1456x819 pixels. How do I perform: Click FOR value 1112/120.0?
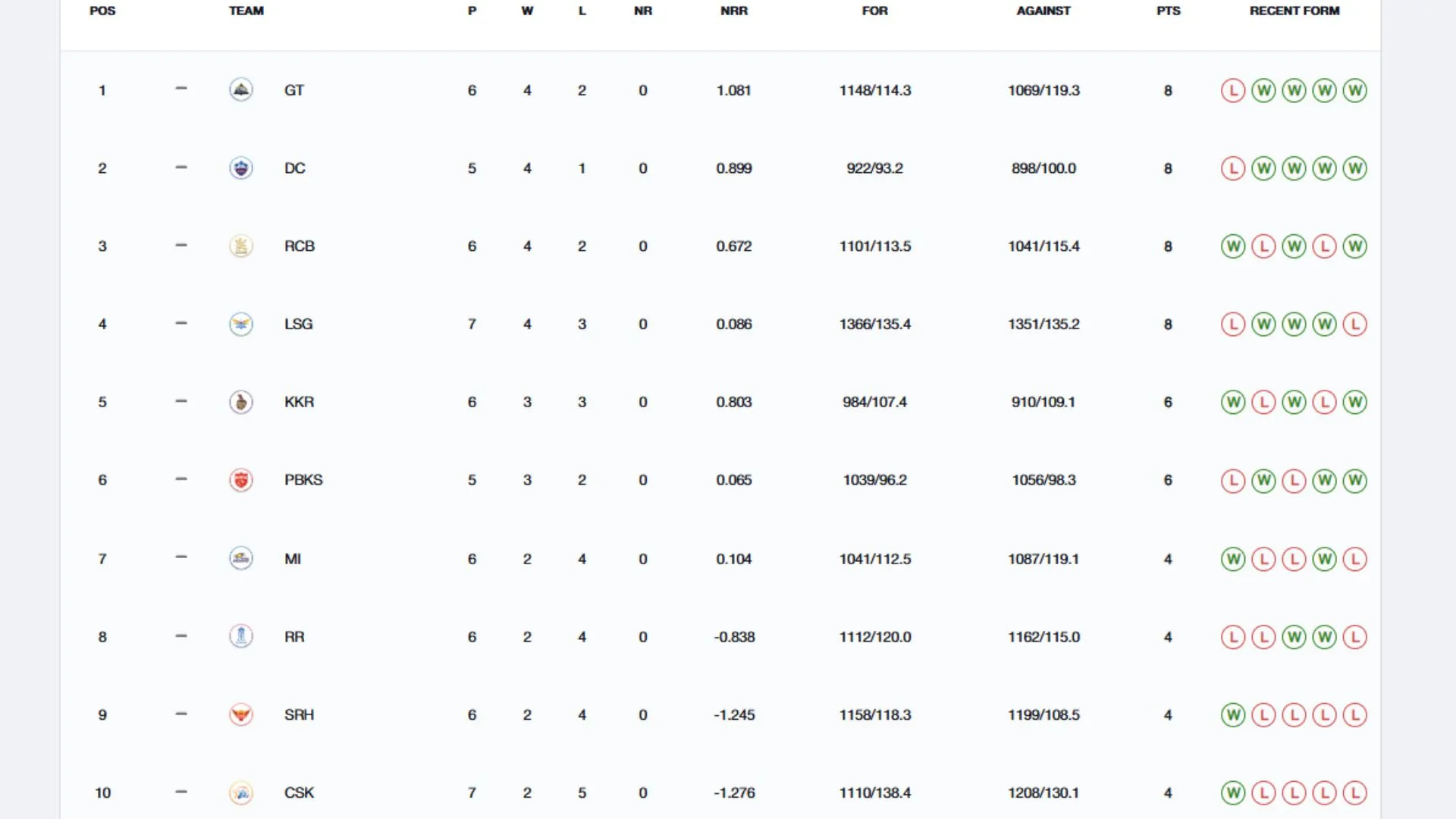tap(875, 637)
